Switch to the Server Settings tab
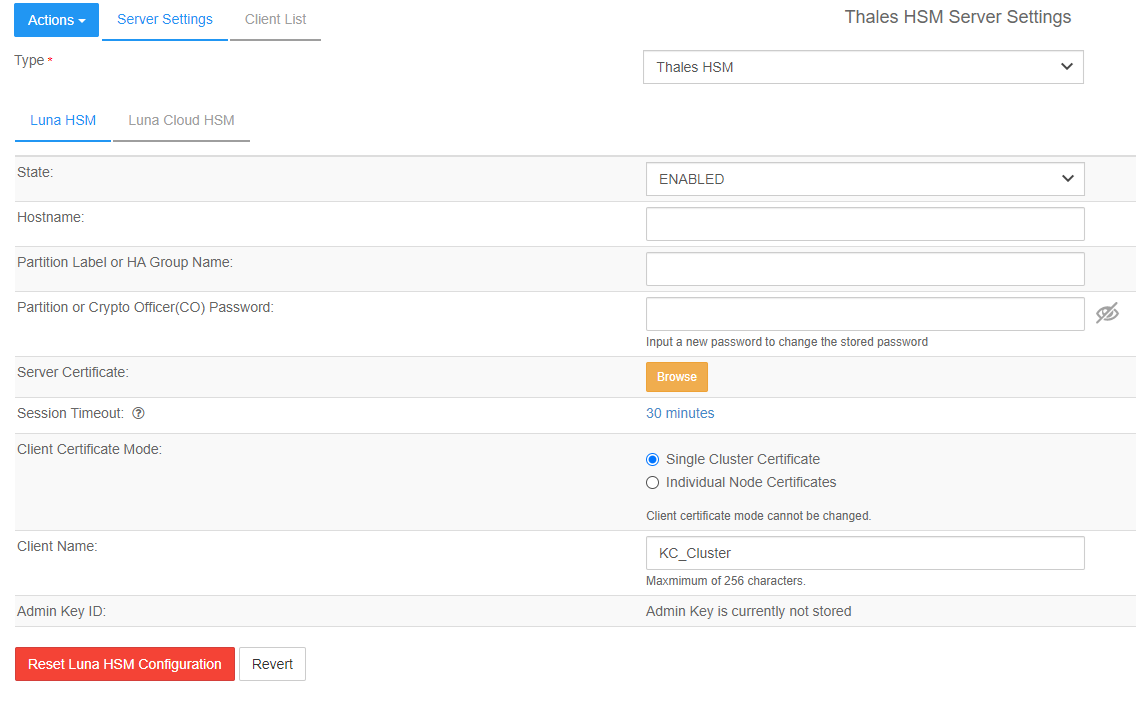The image size is (1136, 703). (x=164, y=20)
